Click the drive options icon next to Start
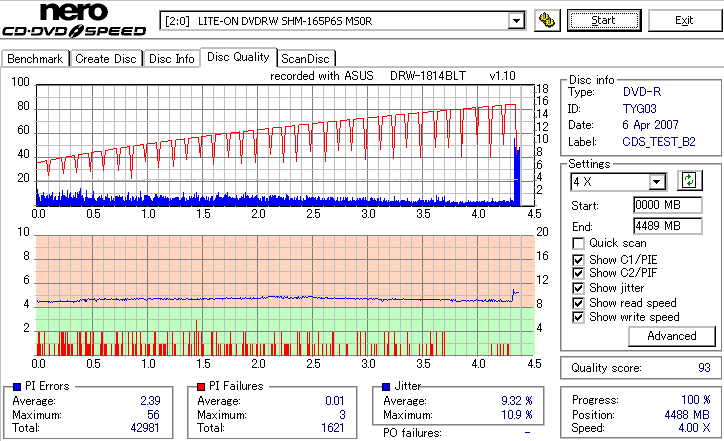 point(547,21)
